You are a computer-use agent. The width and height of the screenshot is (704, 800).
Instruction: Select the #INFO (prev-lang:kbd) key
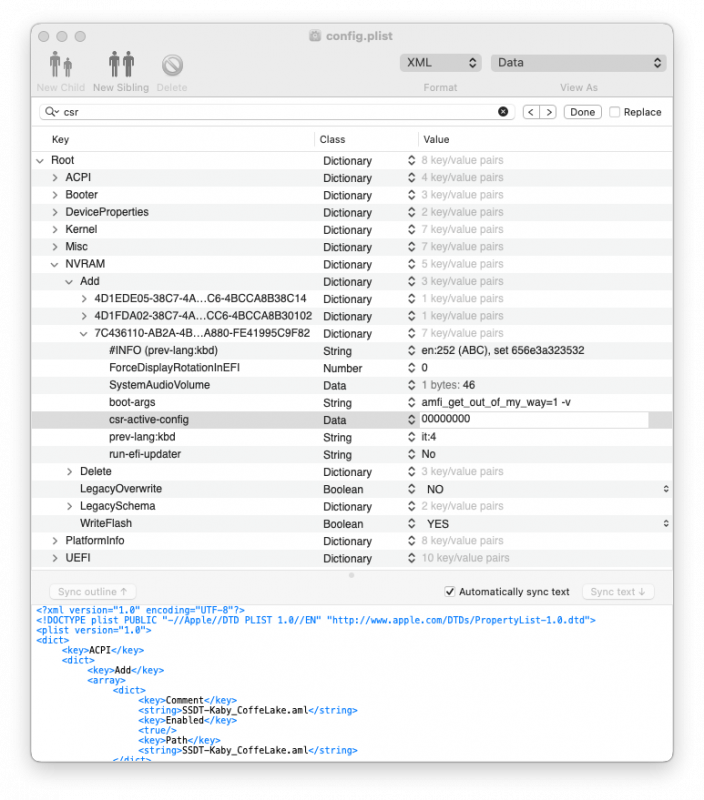click(x=163, y=351)
